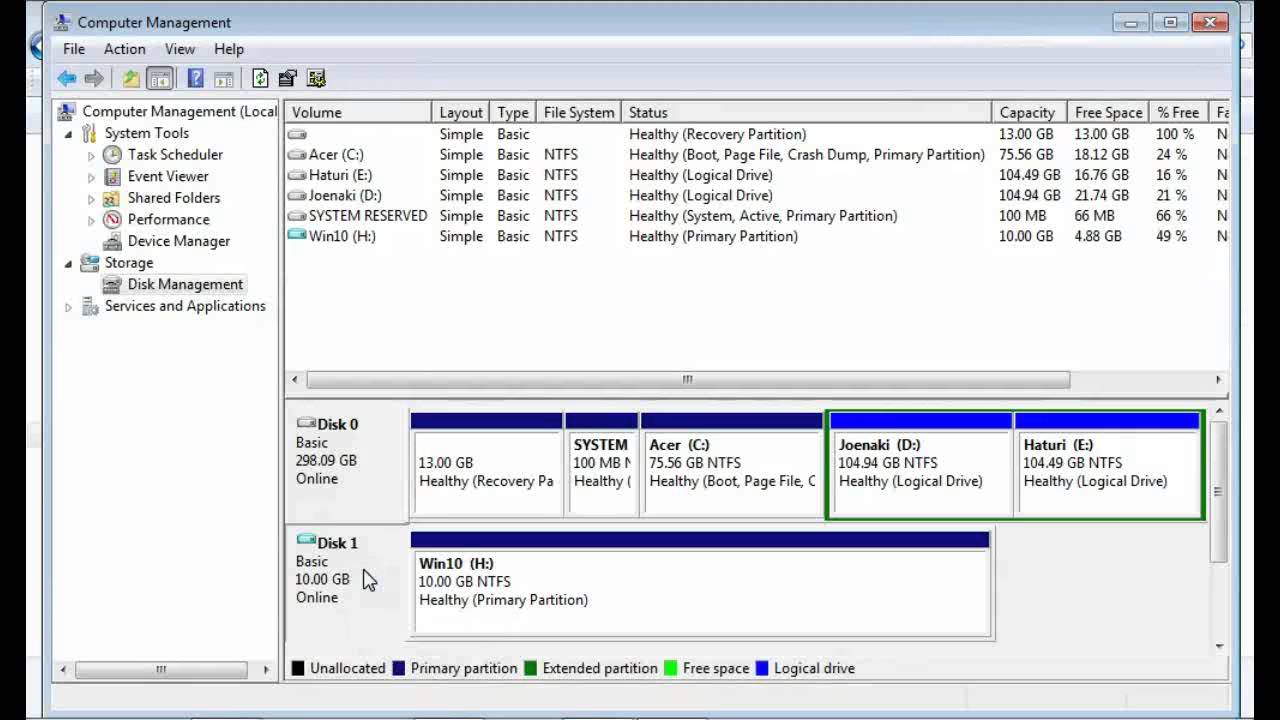Click the 75.56 GB capacity cell

[1026, 155]
